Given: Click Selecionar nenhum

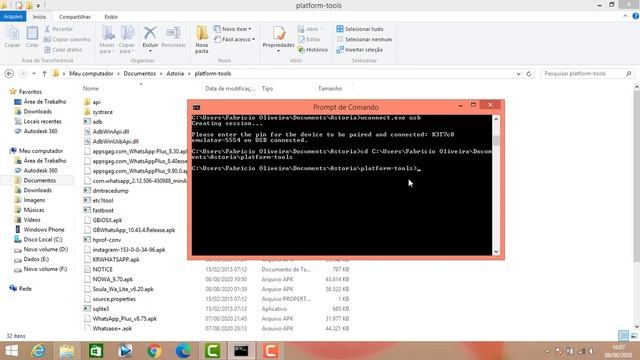Looking at the screenshot, I should tap(364, 39).
